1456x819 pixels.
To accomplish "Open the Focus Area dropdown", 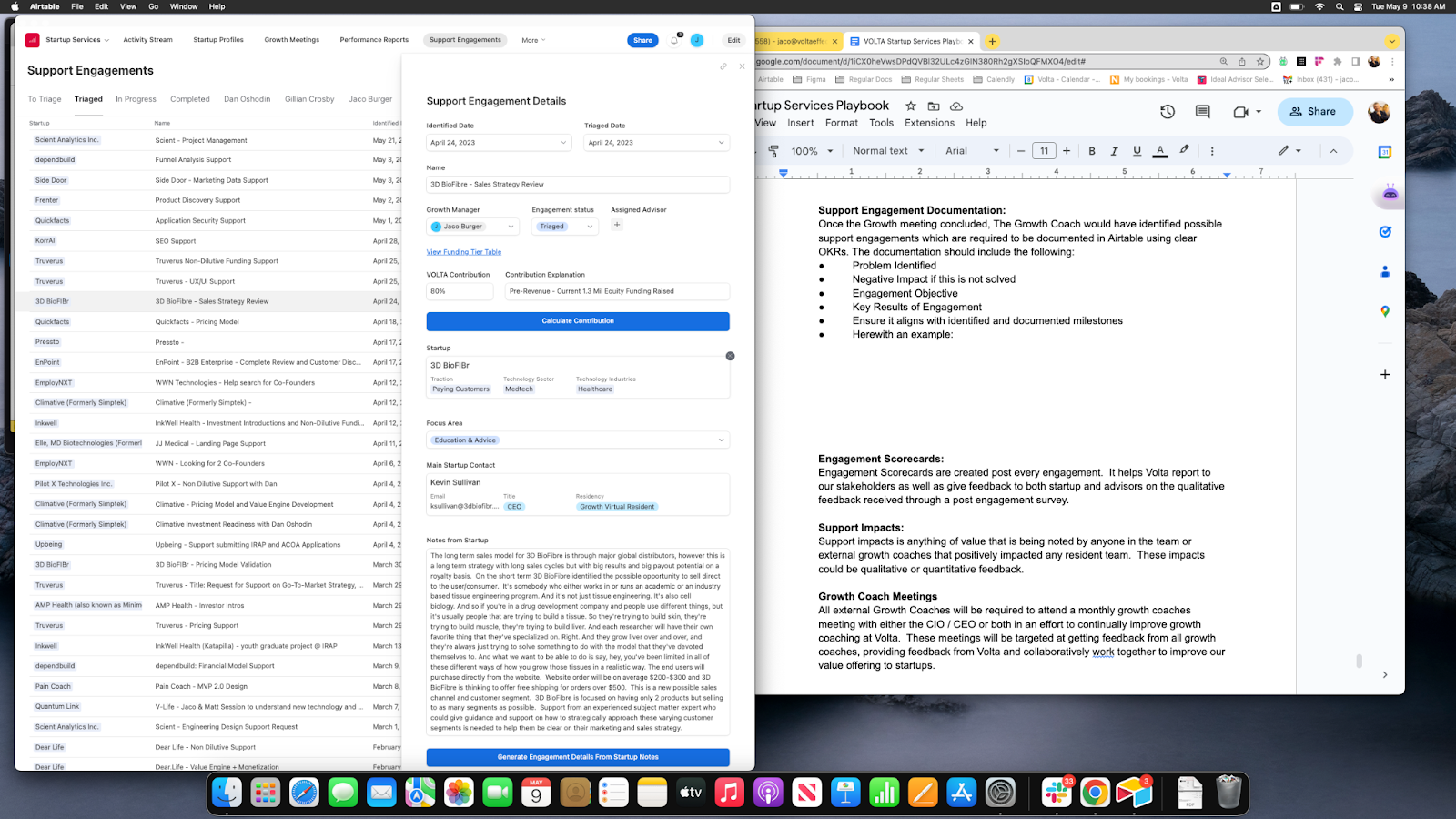I will pos(578,440).
